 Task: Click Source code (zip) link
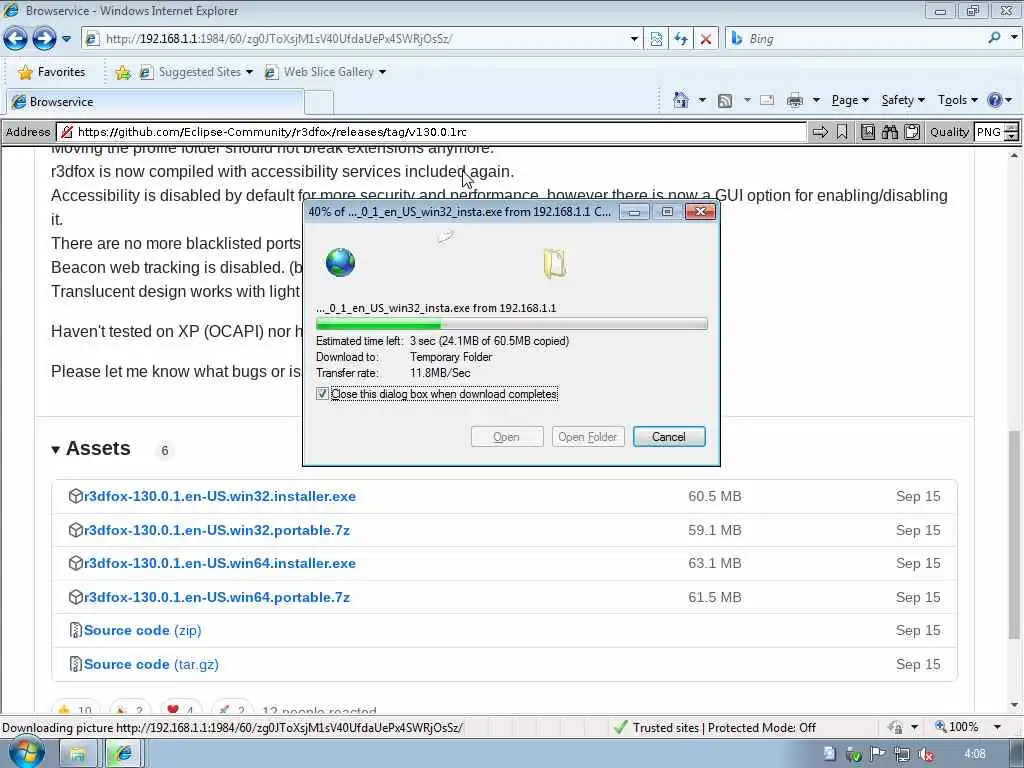[142, 631]
